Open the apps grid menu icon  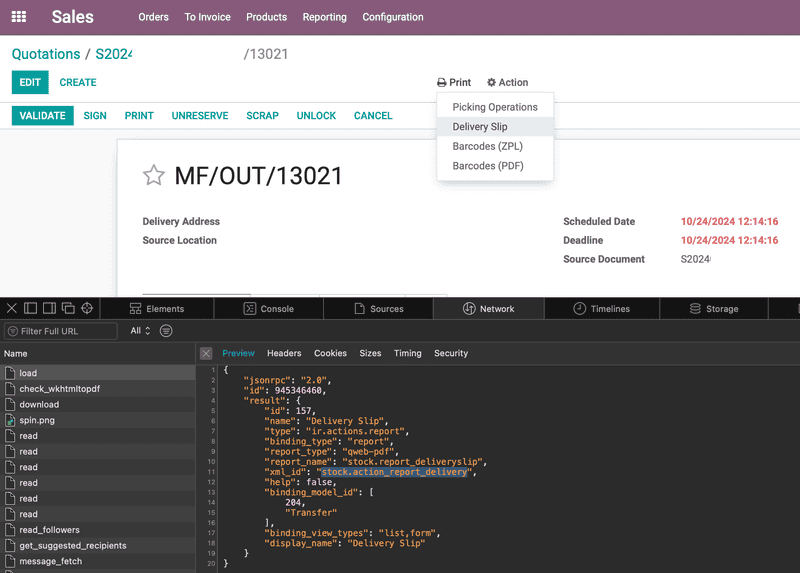coord(19,17)
